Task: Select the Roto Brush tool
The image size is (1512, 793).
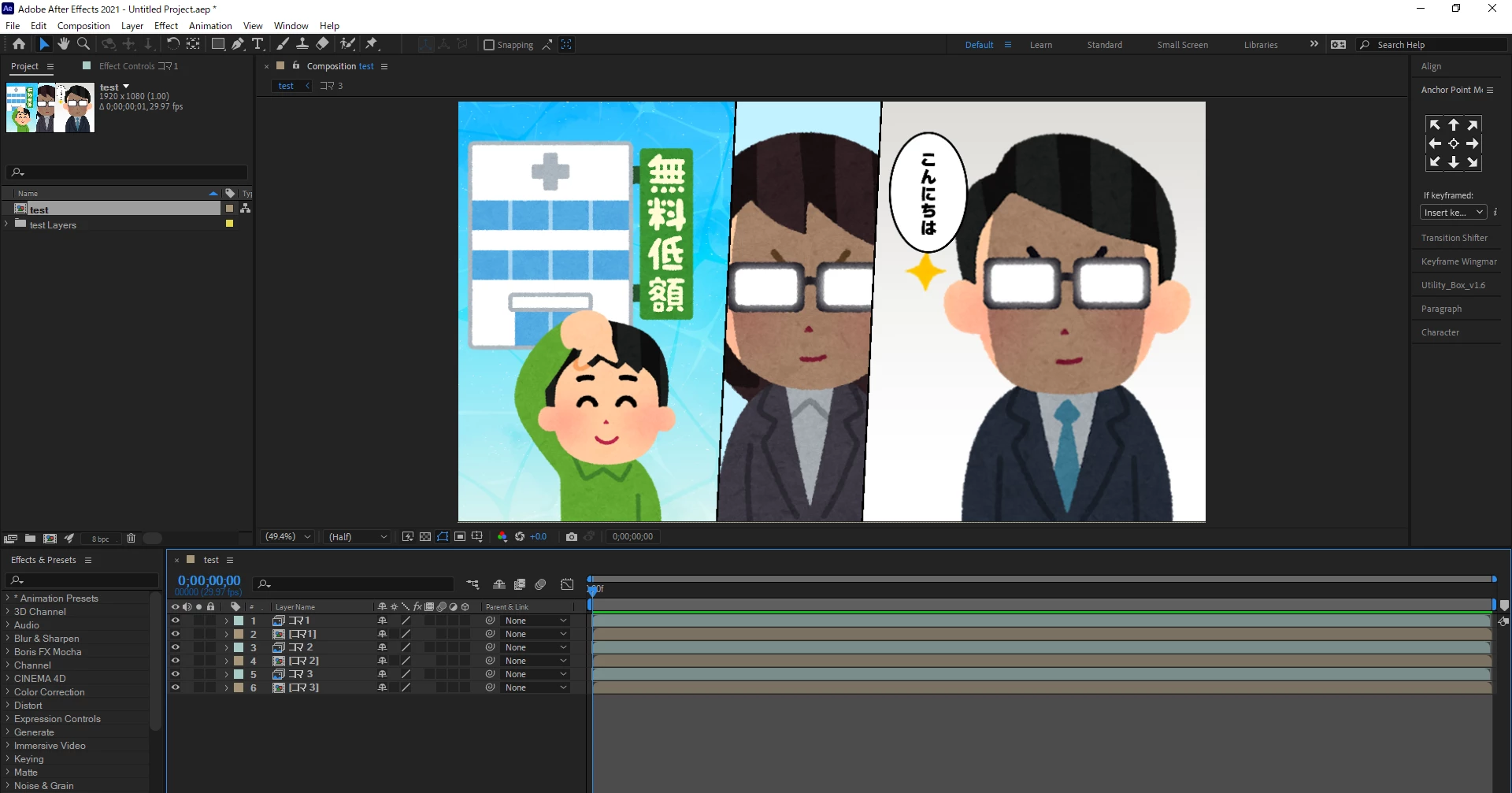Action: point(347,44)
